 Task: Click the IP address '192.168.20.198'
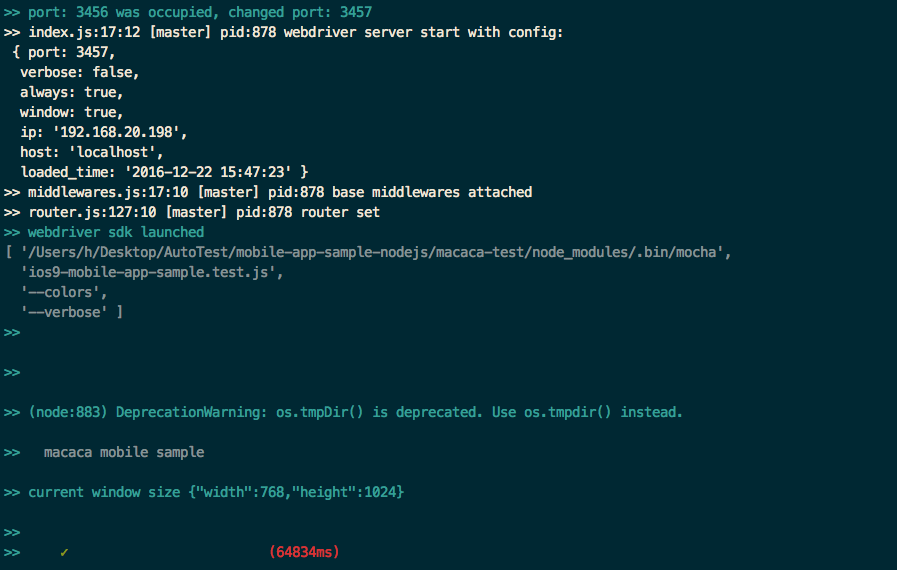coord(116,132)
